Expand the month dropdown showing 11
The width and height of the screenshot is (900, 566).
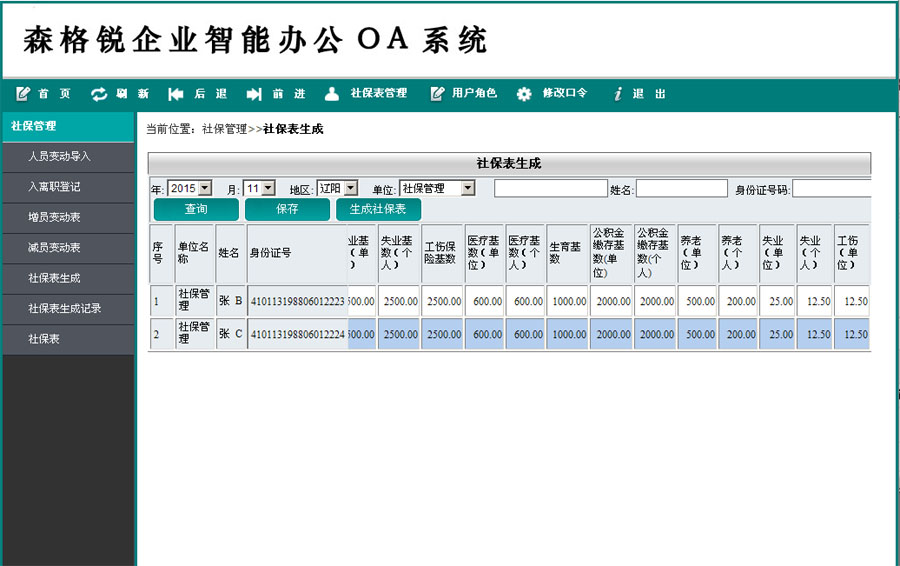point(259,188)
